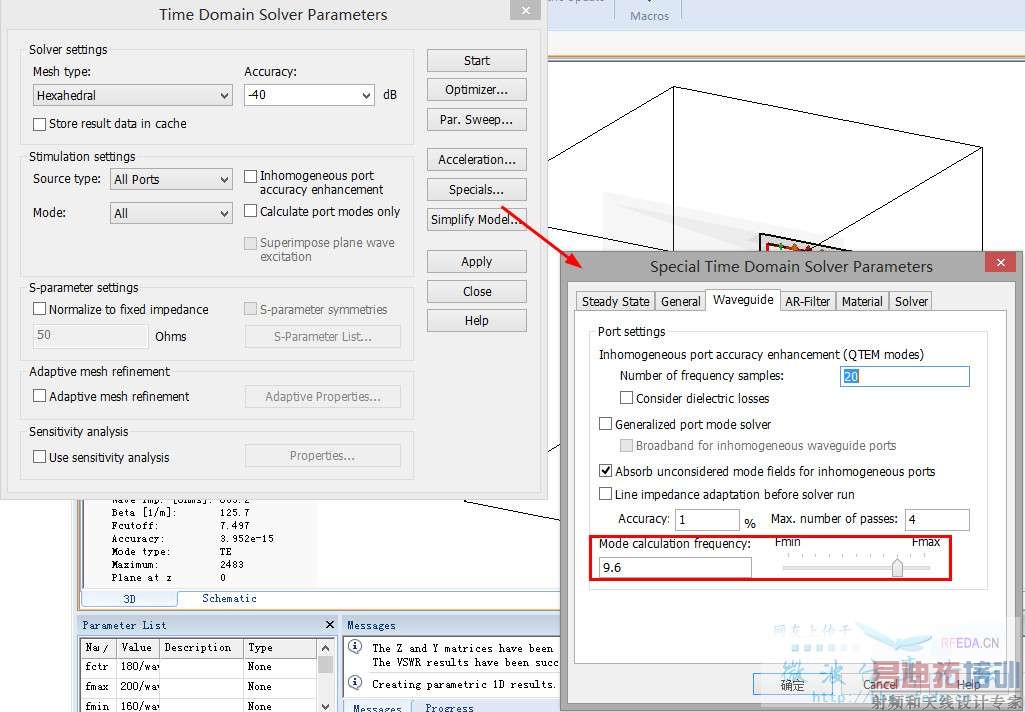Select the fctr parameter row name
This screenshot has height=712, width=1025.
coord(97,666)
